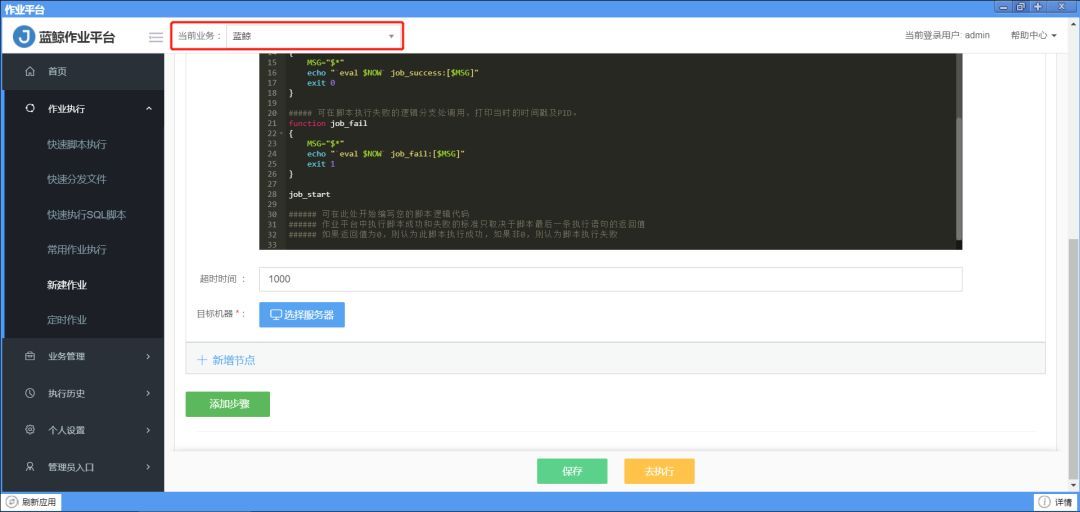Toggle the sidebar hamburger menu icon

[156, 37]
